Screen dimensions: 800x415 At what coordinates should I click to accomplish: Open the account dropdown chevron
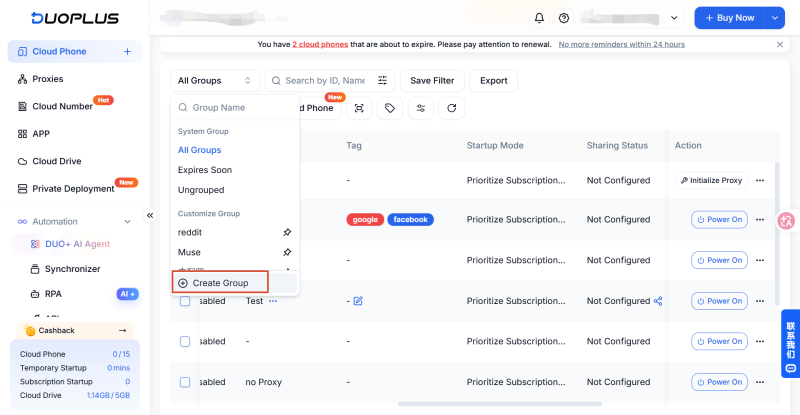tap(674, 18)
